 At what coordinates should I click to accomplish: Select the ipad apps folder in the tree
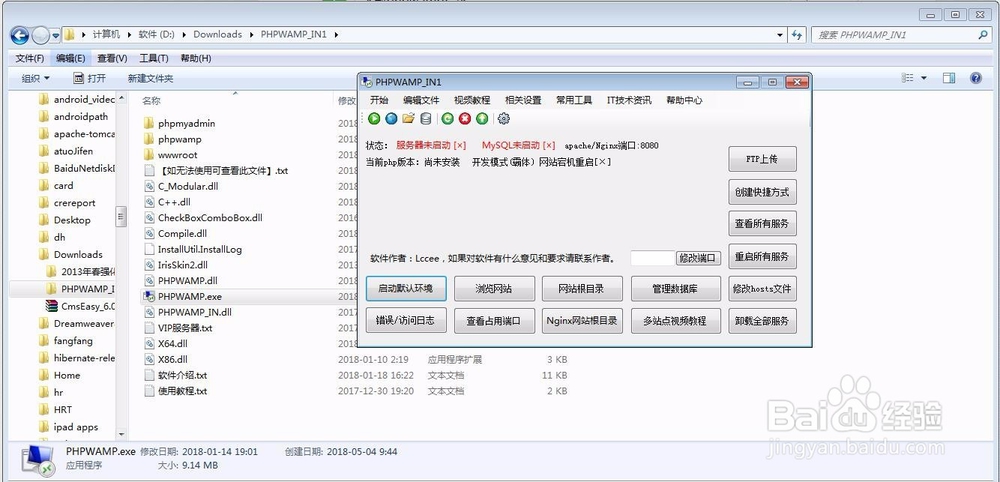coord(76,427)
